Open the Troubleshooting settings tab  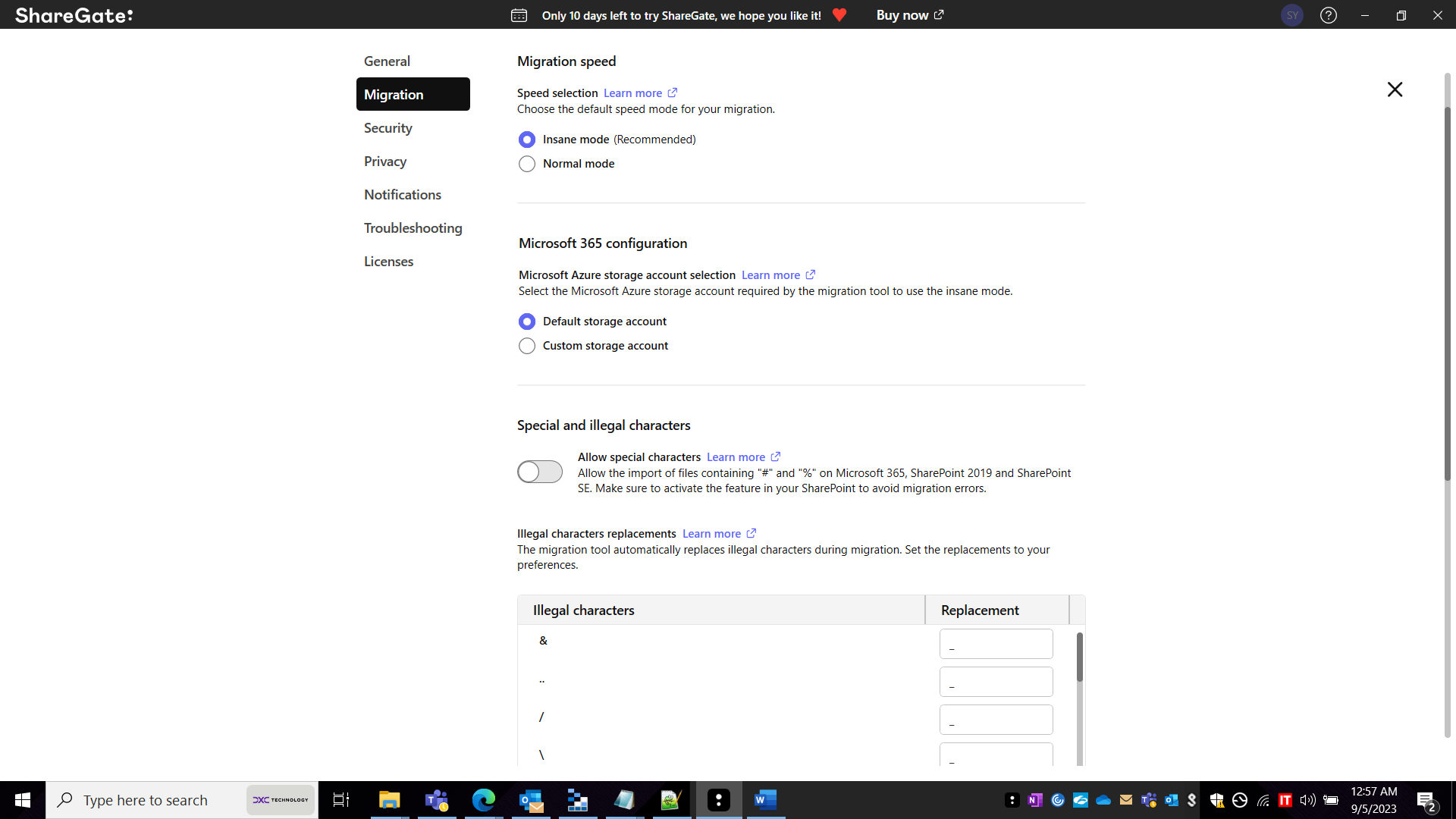pos(413,228)
